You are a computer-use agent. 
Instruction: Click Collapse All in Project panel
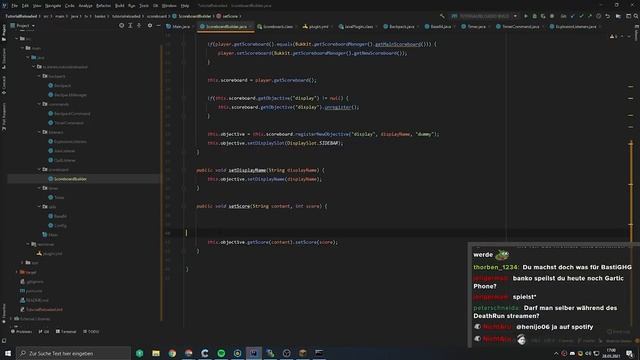tap(139, 25)
